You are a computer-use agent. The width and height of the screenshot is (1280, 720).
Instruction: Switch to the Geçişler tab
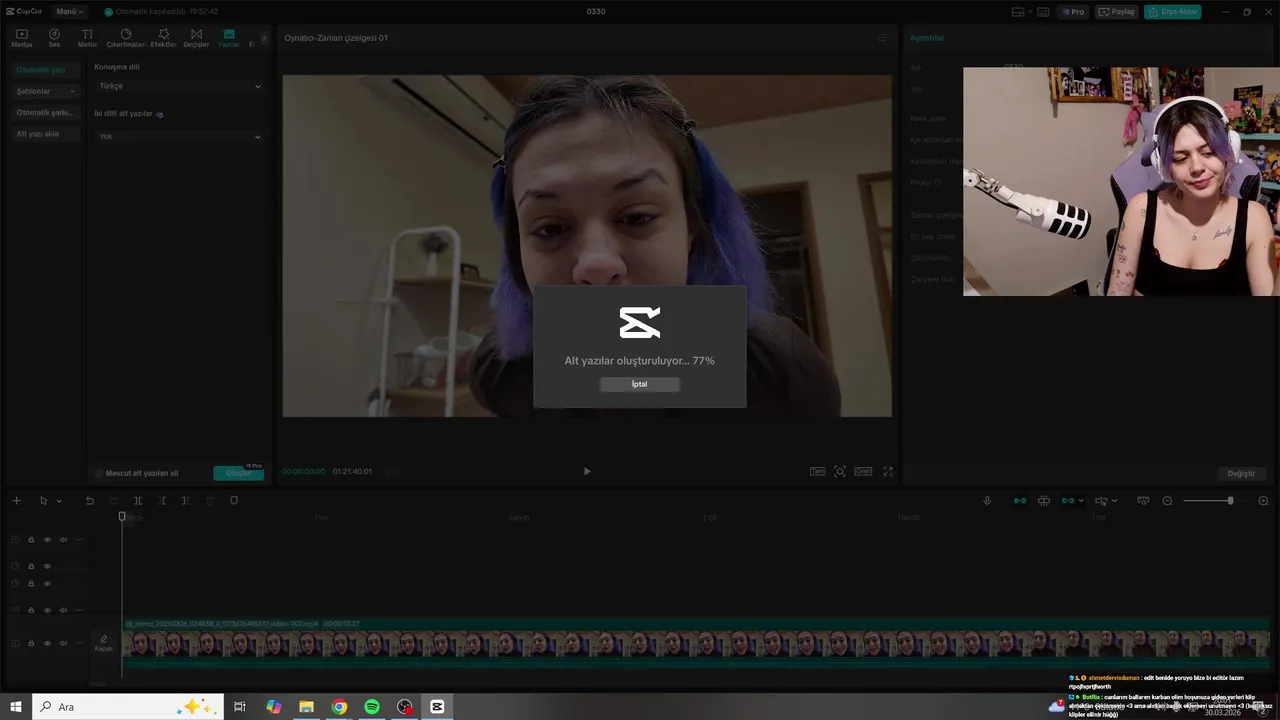click(x=196, y=38)
